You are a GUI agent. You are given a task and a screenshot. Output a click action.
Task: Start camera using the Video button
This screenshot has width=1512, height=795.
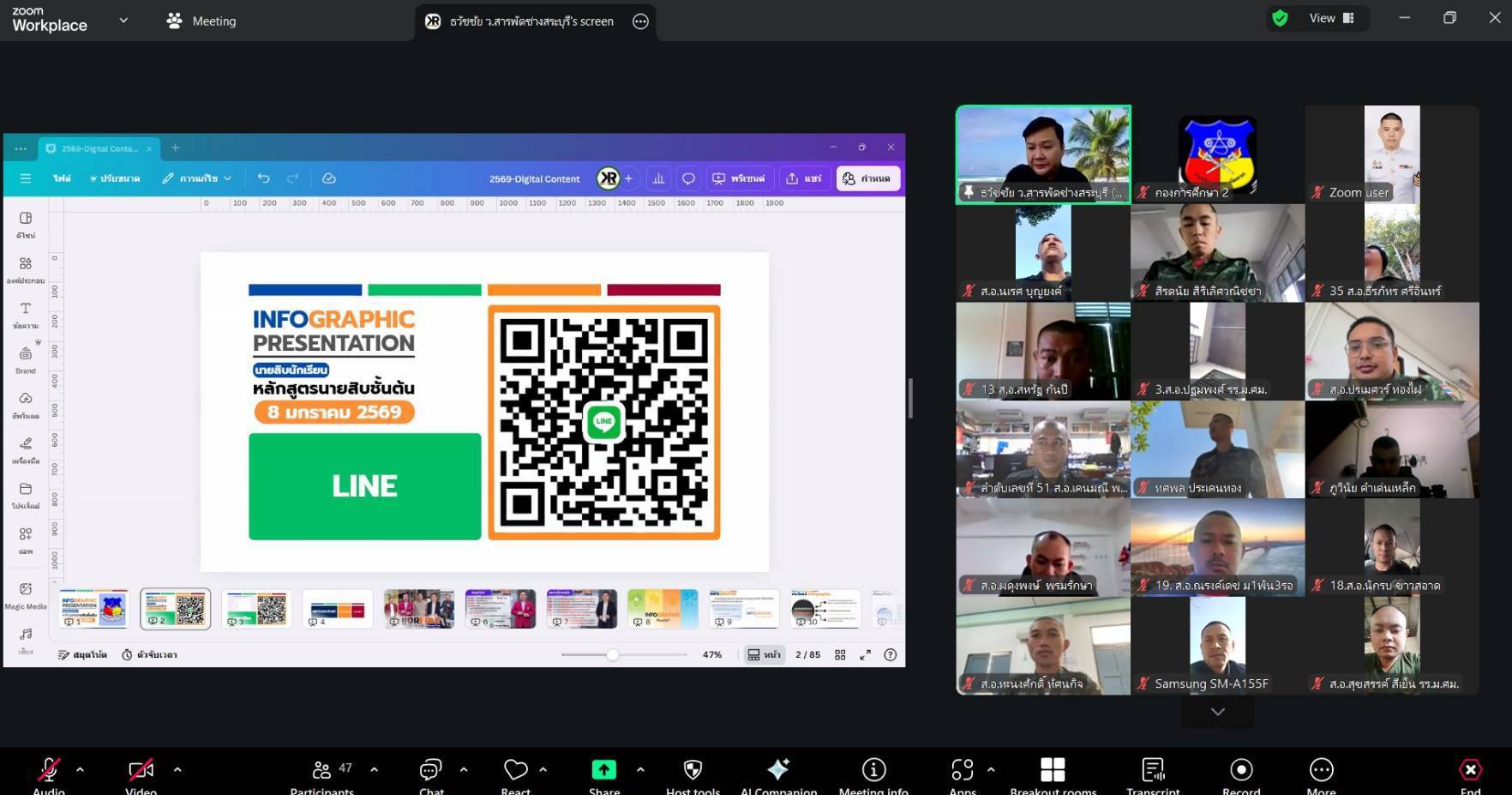[141, 771]
